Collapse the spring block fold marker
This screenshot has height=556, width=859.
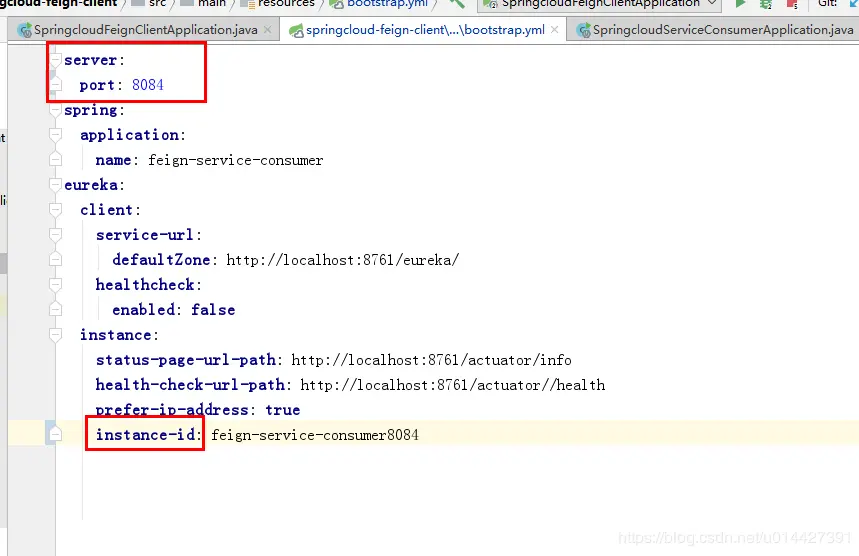pos(55,110)
